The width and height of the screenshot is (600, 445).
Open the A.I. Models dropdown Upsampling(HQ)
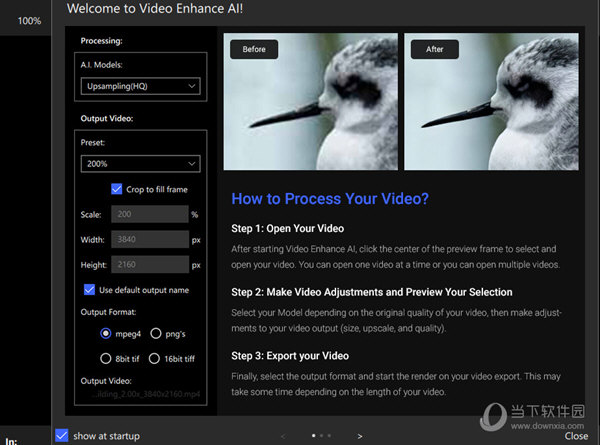tap(140, 86)
